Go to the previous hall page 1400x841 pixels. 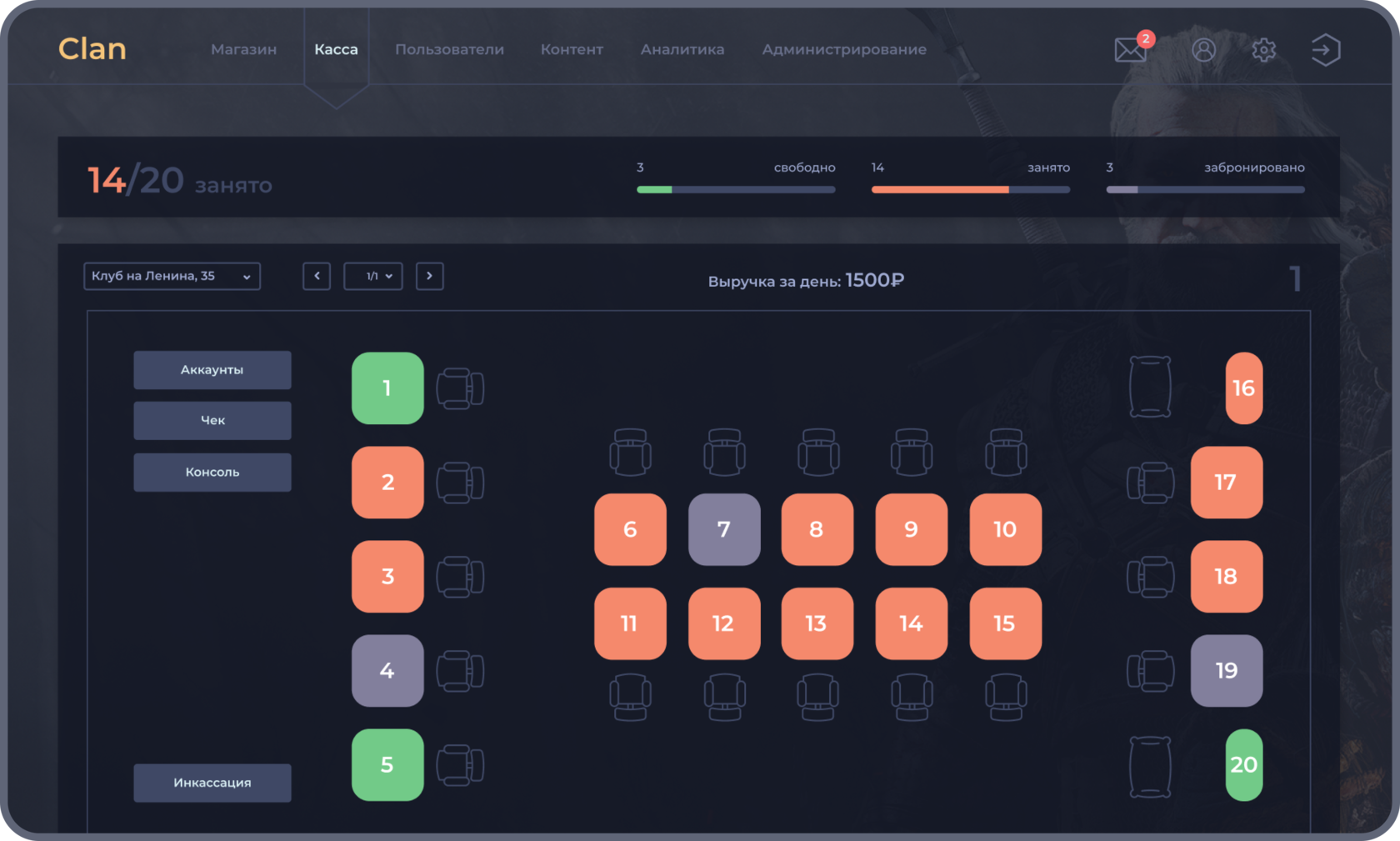click(317, 276)
